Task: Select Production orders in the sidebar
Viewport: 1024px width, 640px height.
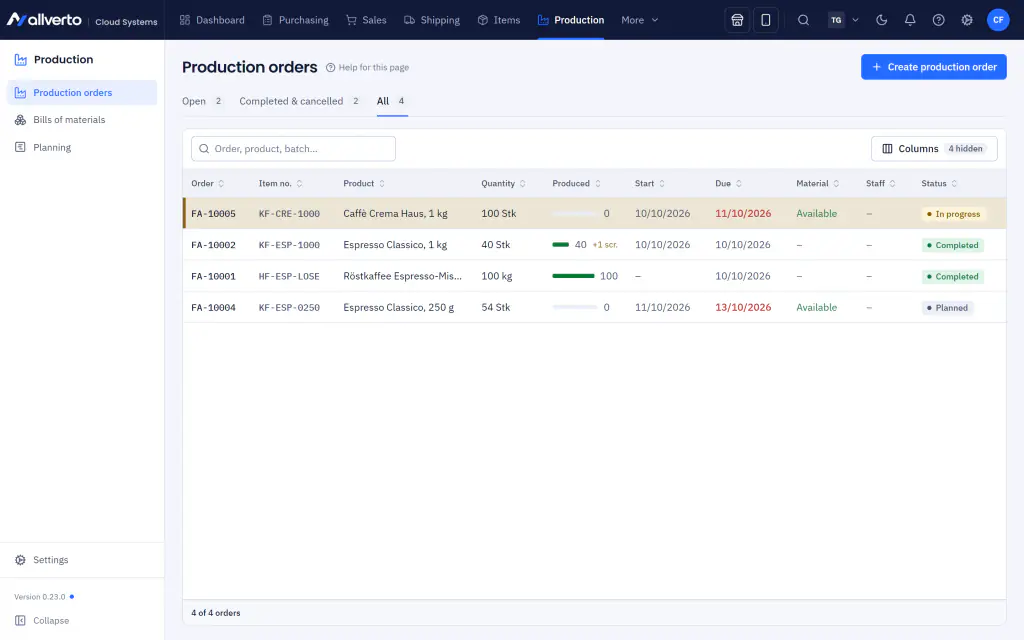Action: click(x=82, y=93)
